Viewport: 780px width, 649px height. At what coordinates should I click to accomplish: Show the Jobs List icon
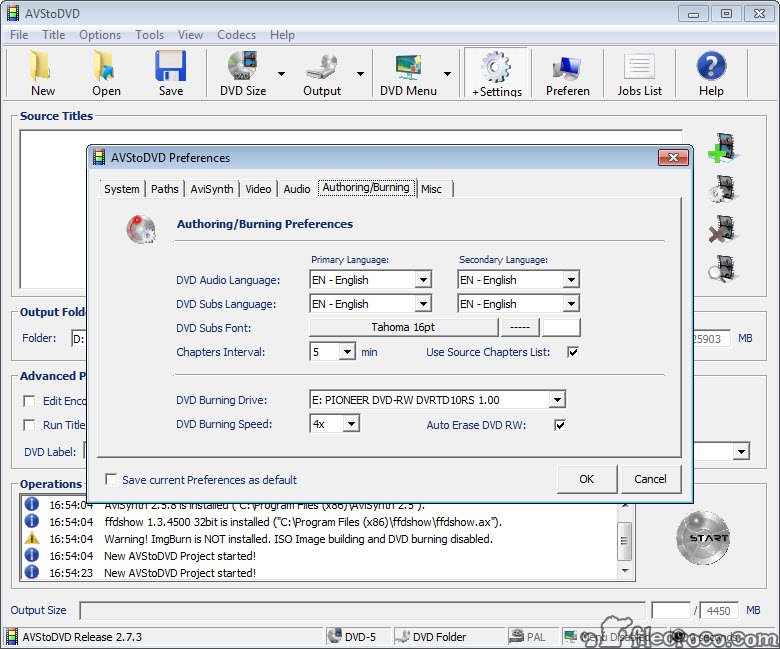point(639,67)
